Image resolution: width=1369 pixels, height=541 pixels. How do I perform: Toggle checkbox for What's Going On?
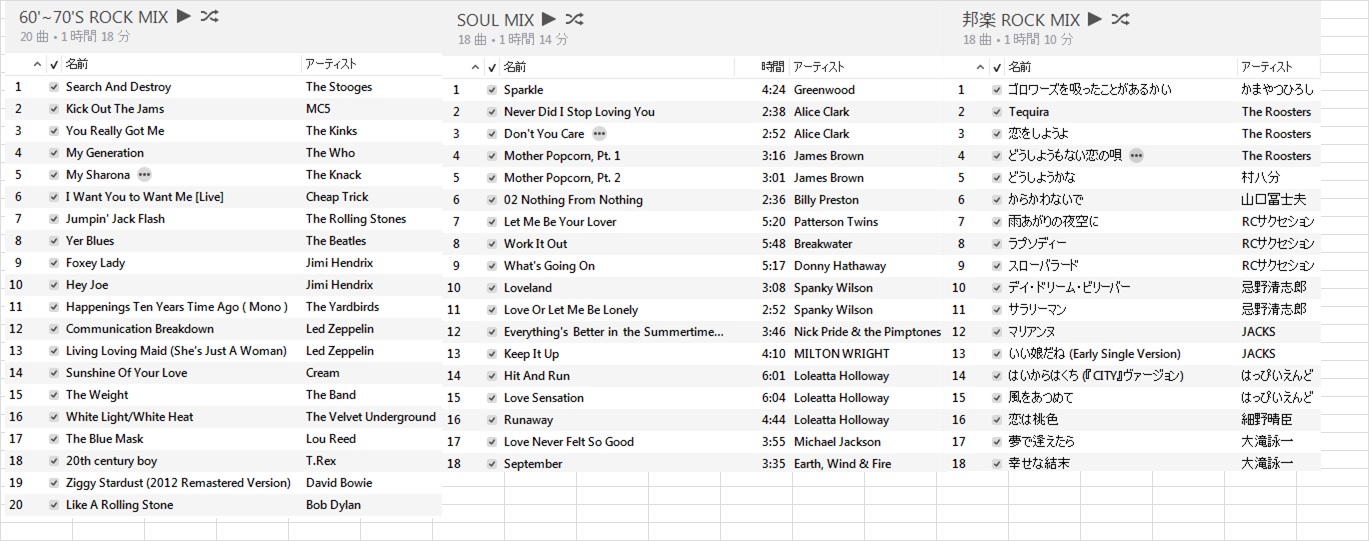point(491,266)
